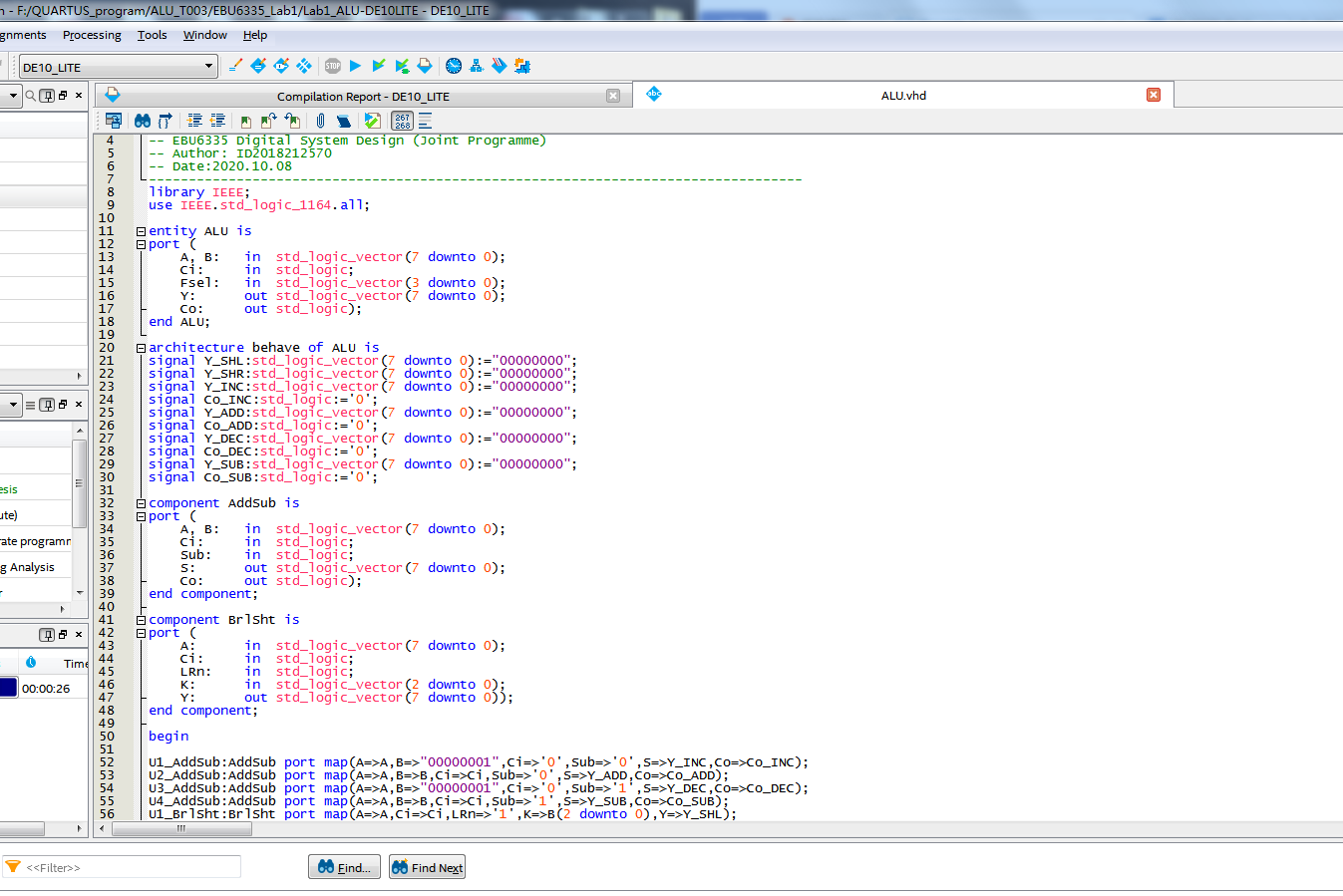The image size is (1343, 896).
Task: Collapse the architecture behave code fold
Action: pos(141,348)
